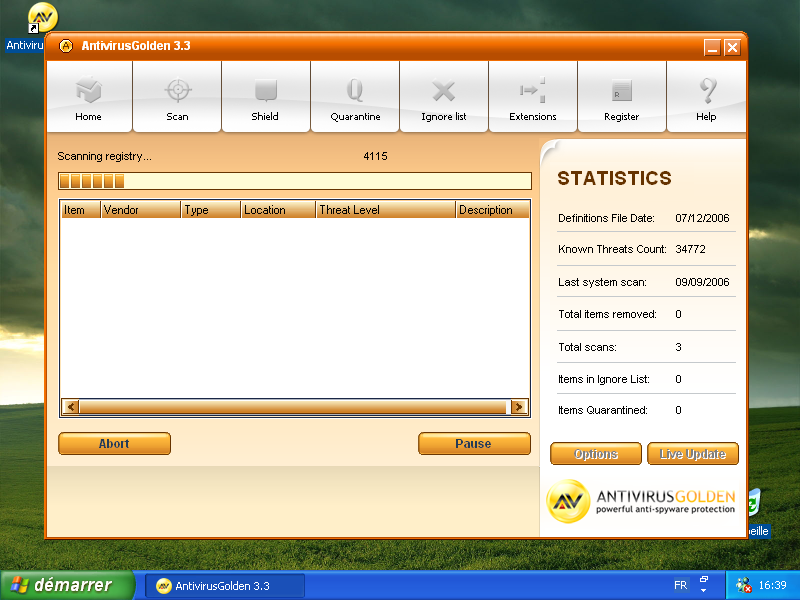
Task: Click the AntivirusGolden title bar logo icon
Action: (x=66, y=46)
